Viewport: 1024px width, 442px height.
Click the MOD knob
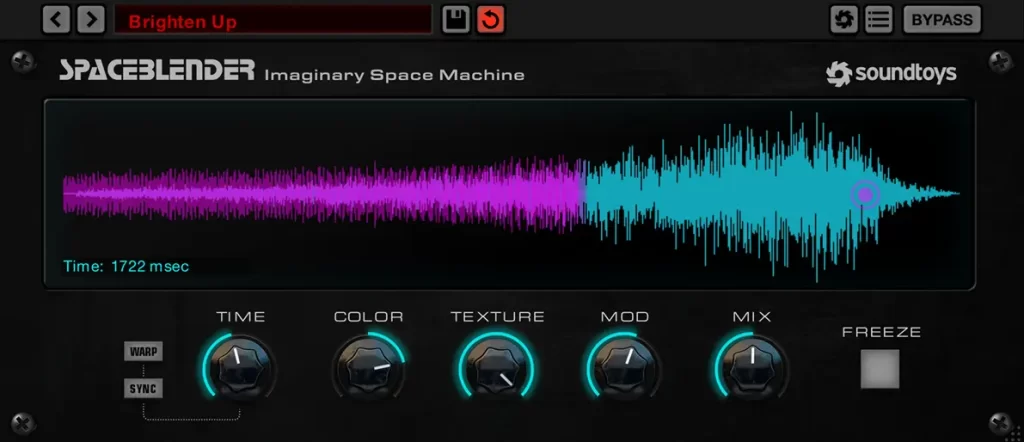coord(624,364)
